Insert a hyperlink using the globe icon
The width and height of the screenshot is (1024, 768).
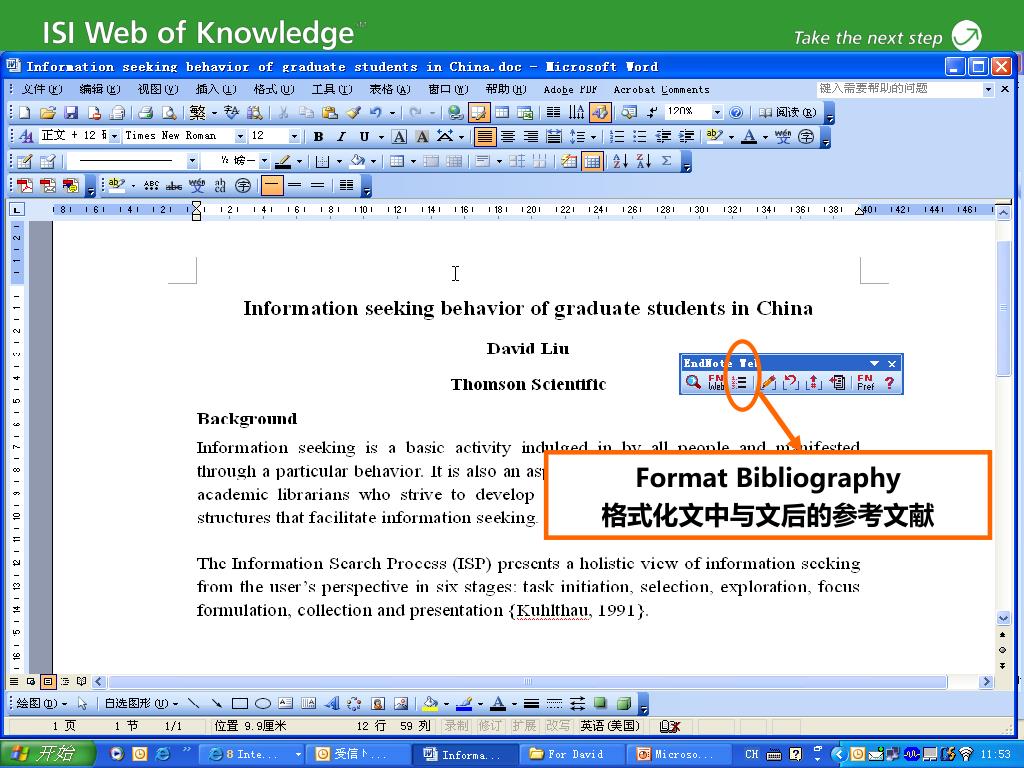(x=455, y=112)
